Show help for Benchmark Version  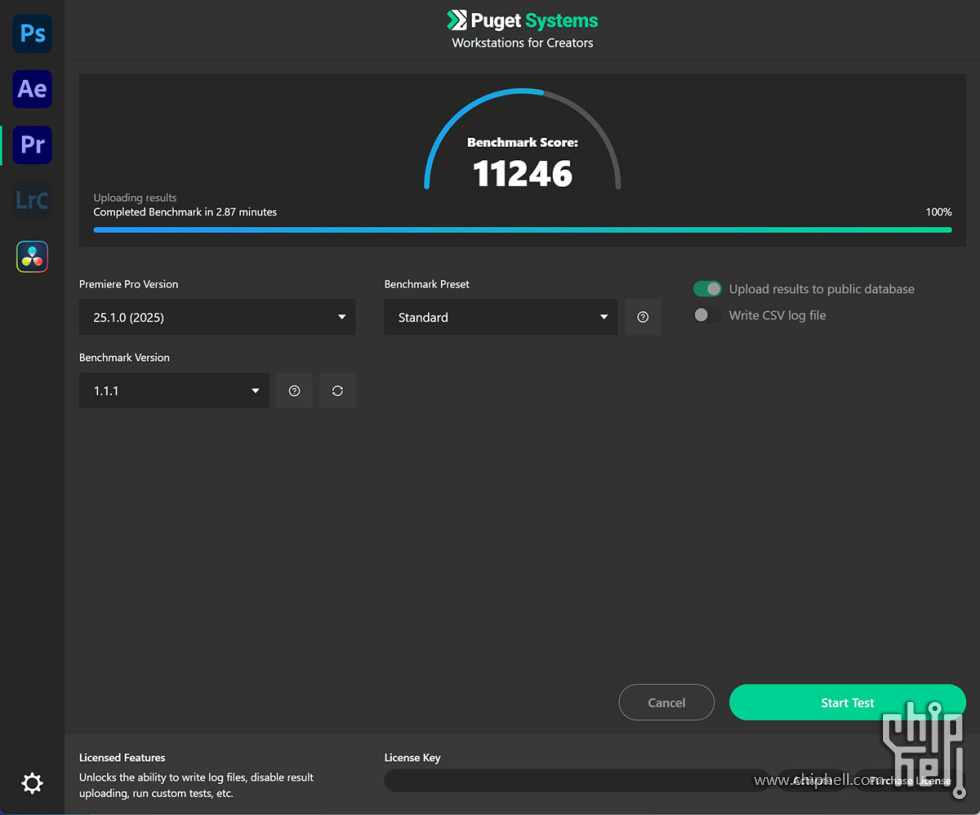pos(294,391)
